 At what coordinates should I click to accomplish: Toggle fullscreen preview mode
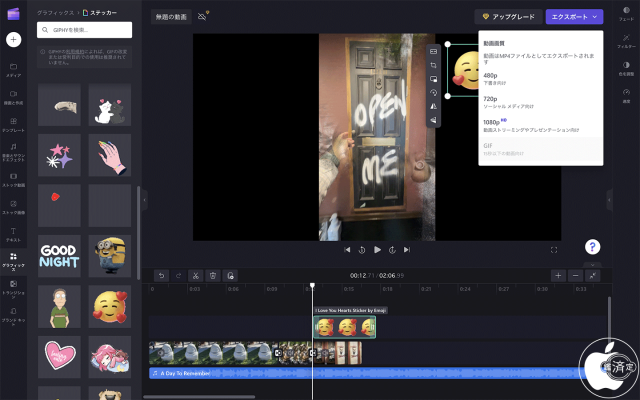click(x=554, y=249)
